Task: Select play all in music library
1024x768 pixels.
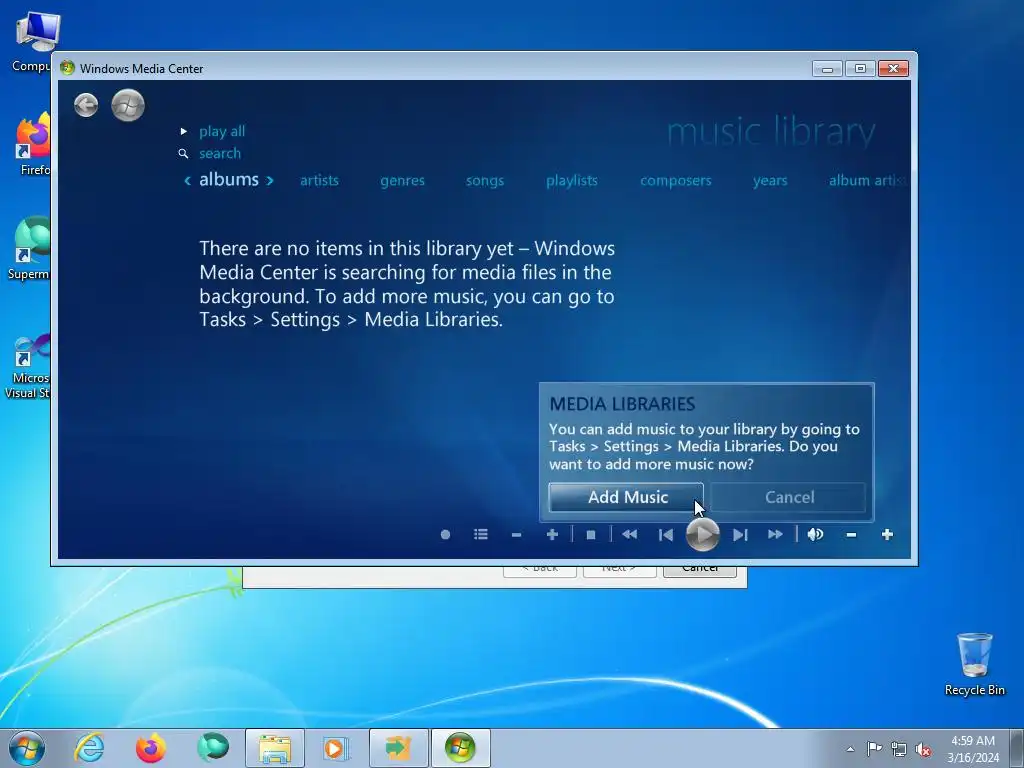Action: pos(222,131)
